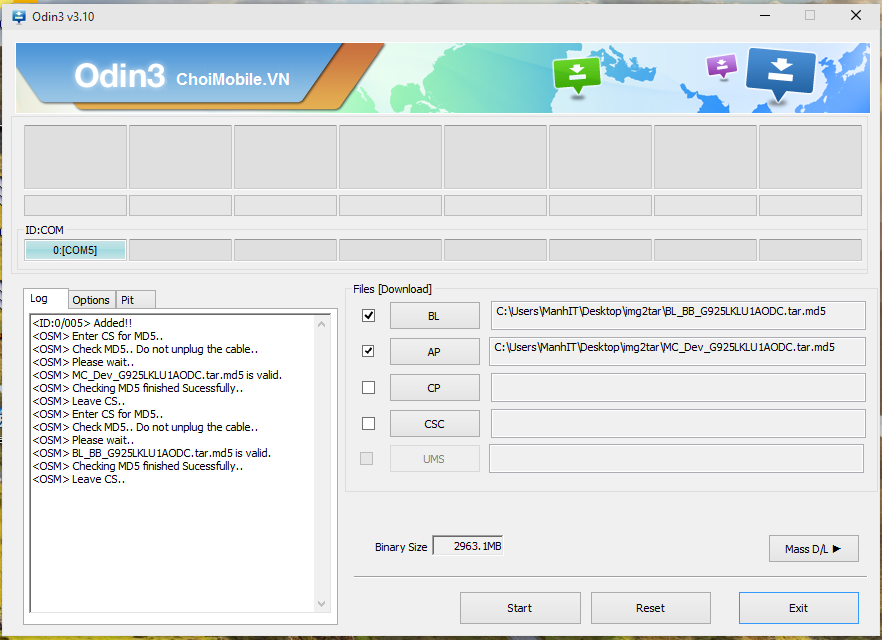The height and width of the screenshot is (640, 882).
Task: Click the Exit button
Action: click(x=798, y=608)
